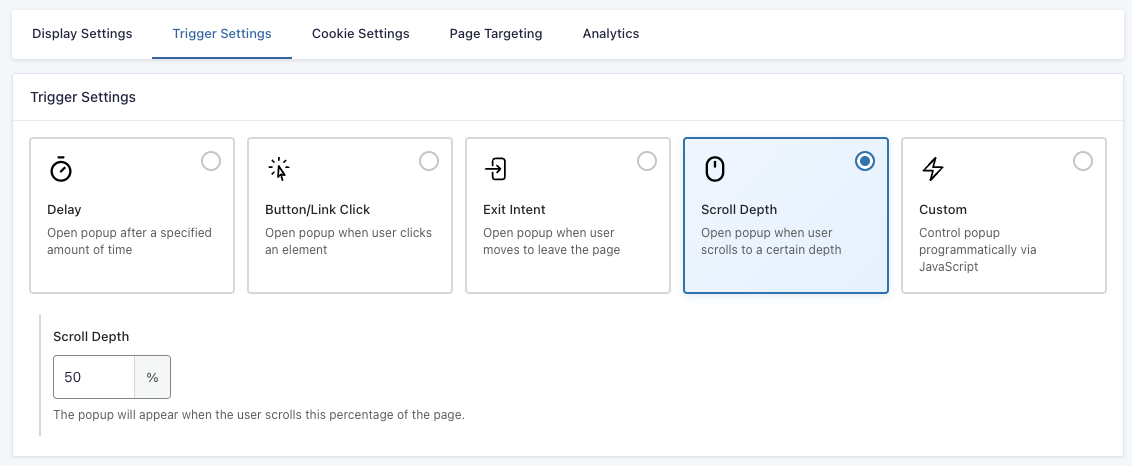Select the Button/Link Click radio button
This screenshot has height=466, width=1132.
(x=429, y=161)
